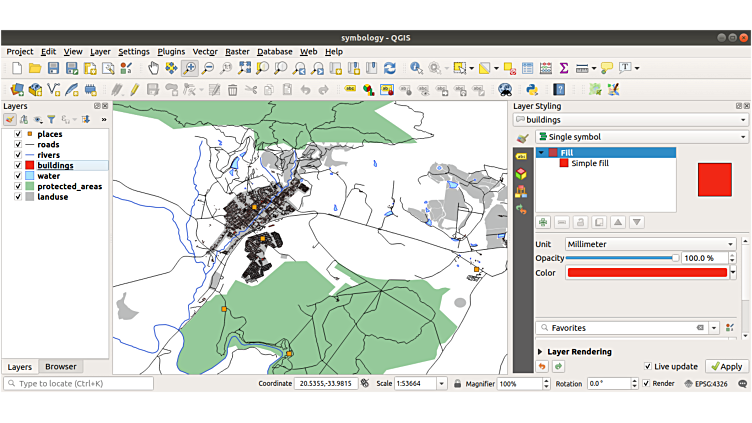
Task: Toggle the Live update checkbox
Action: [x=648, y=367]
